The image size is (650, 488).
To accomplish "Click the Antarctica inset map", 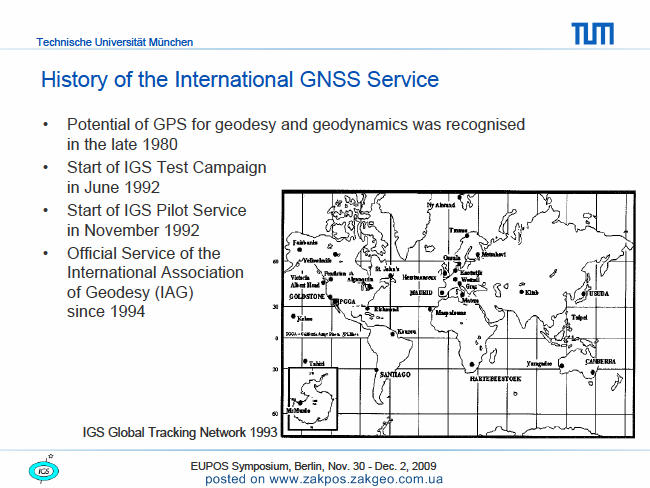I will point(313,399).
